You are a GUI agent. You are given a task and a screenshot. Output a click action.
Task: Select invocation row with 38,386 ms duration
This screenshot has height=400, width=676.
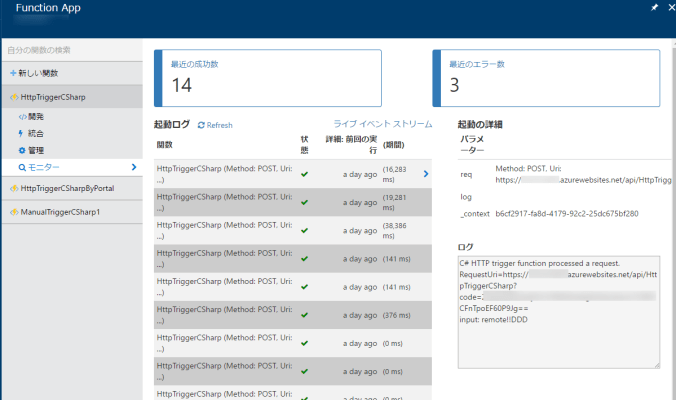click(x=293, y=231)
